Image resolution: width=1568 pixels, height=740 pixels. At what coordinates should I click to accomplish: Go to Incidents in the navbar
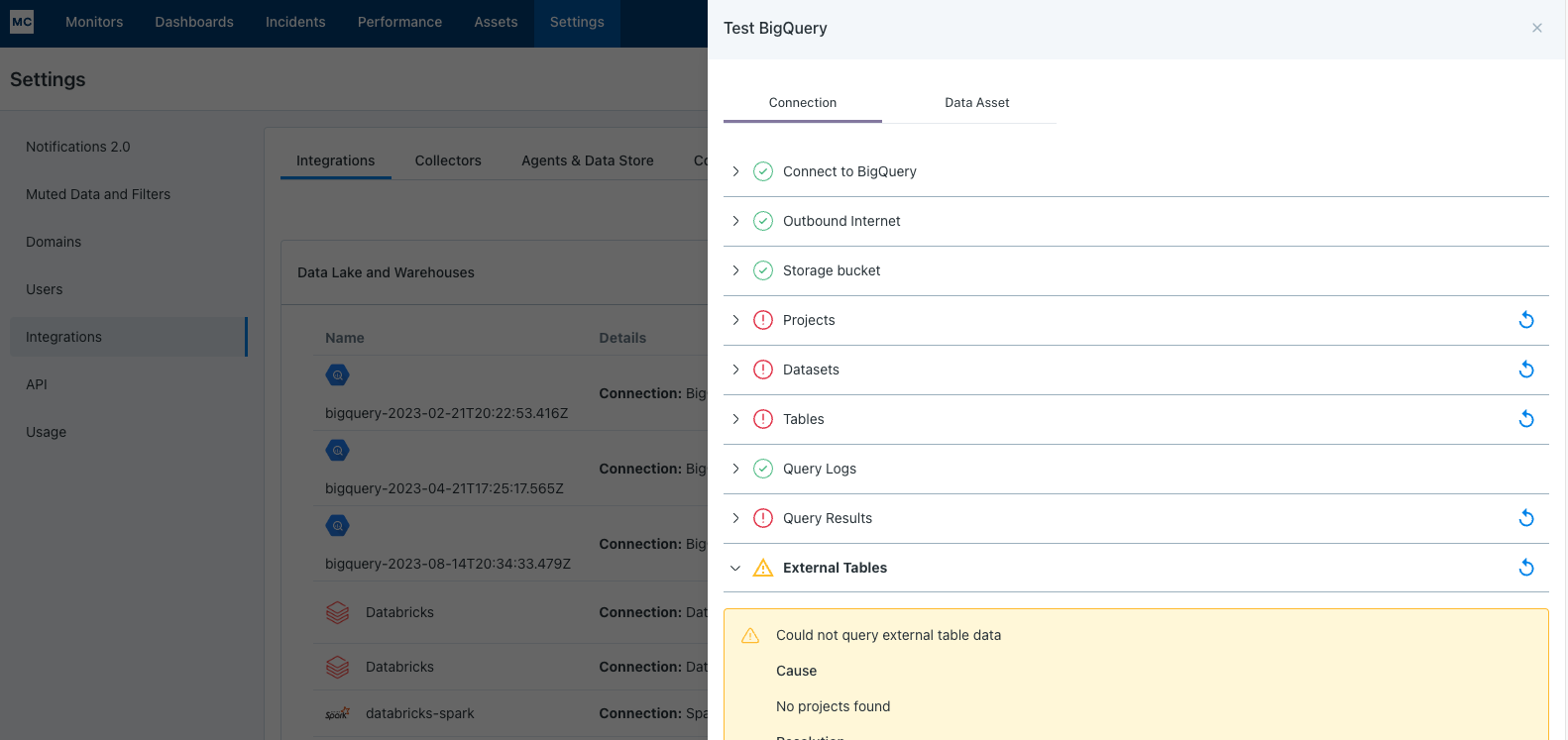295,22
